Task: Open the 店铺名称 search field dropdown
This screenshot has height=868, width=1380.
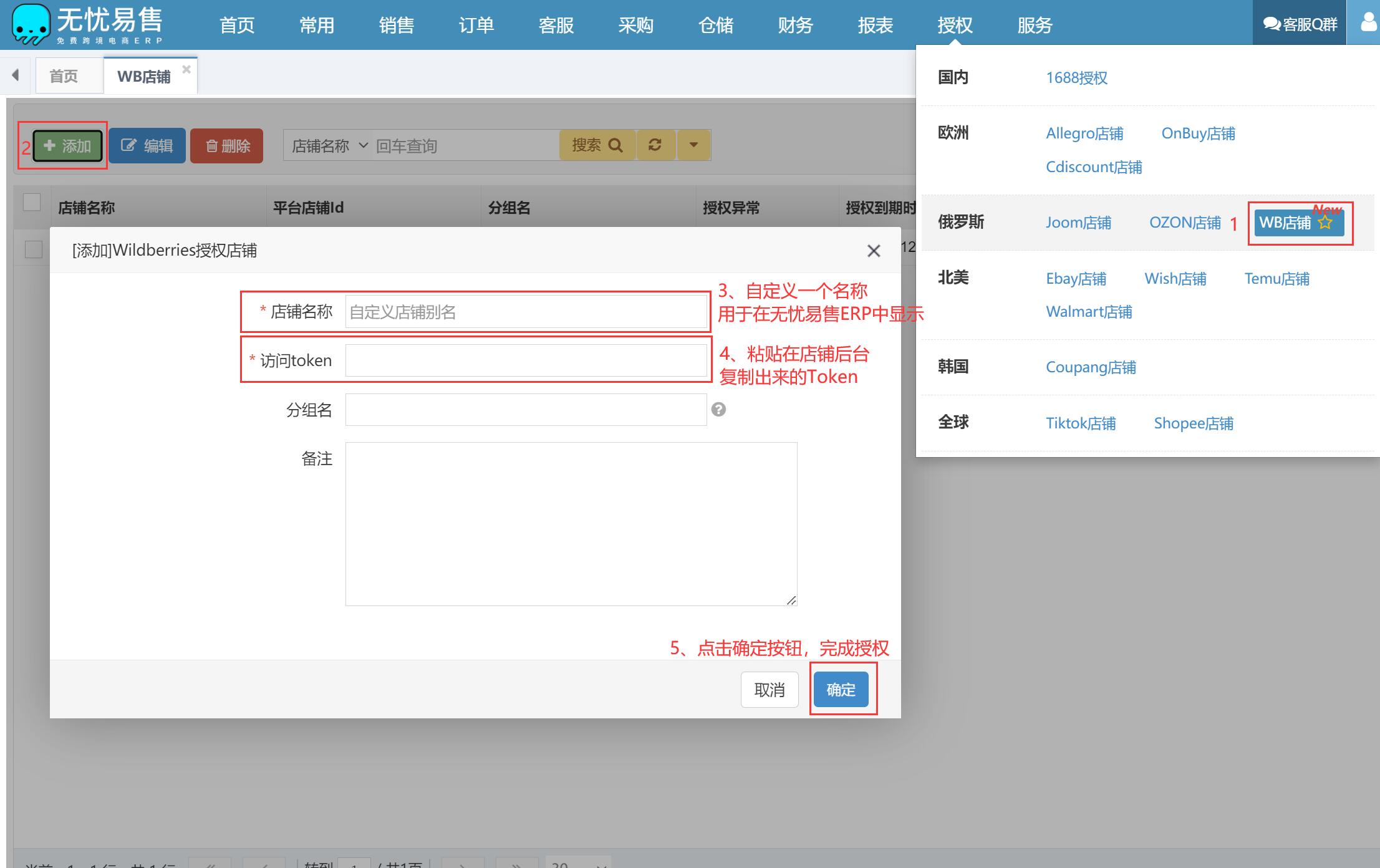Action: (329, 146)
